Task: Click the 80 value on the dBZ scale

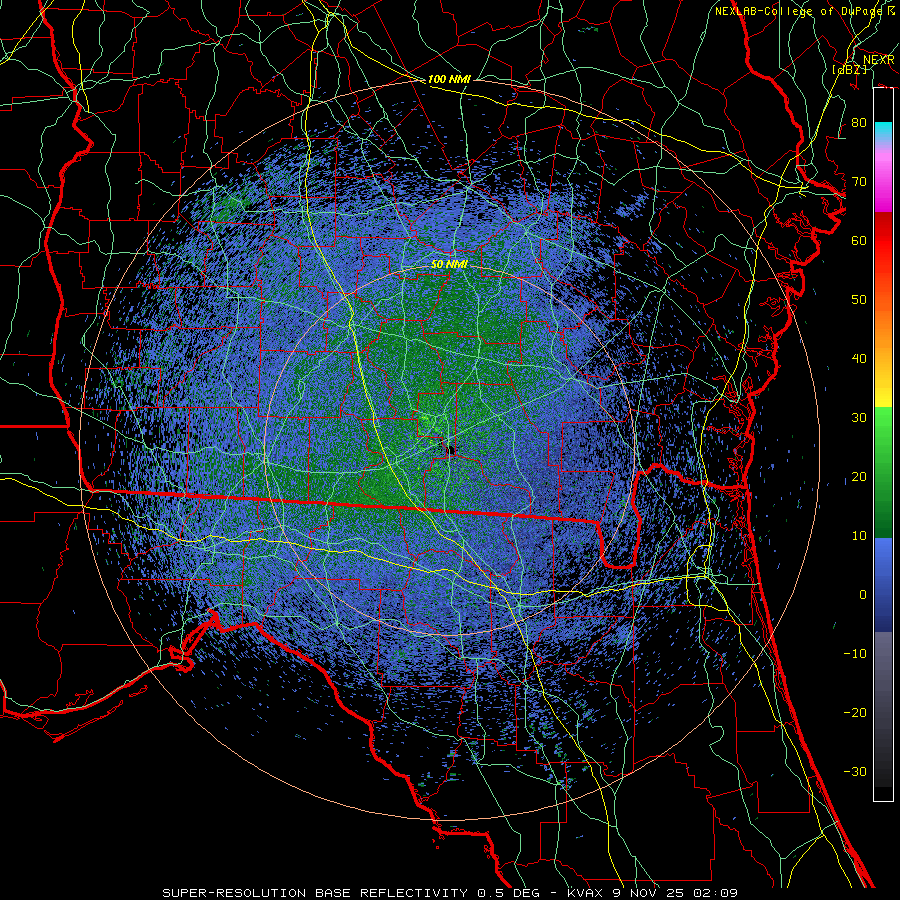Action: [x=859, y=122]
